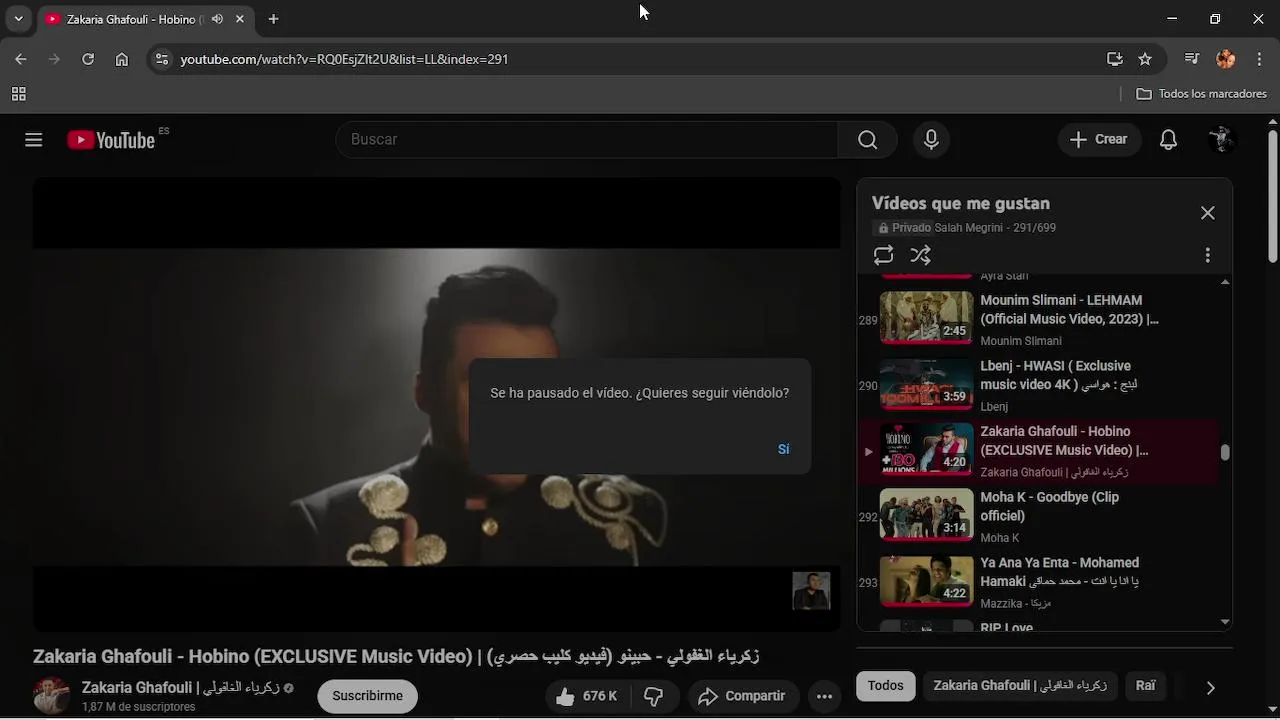Click the address bar URL
Screen dimensions: 1280x720
[x=345, y=59]
